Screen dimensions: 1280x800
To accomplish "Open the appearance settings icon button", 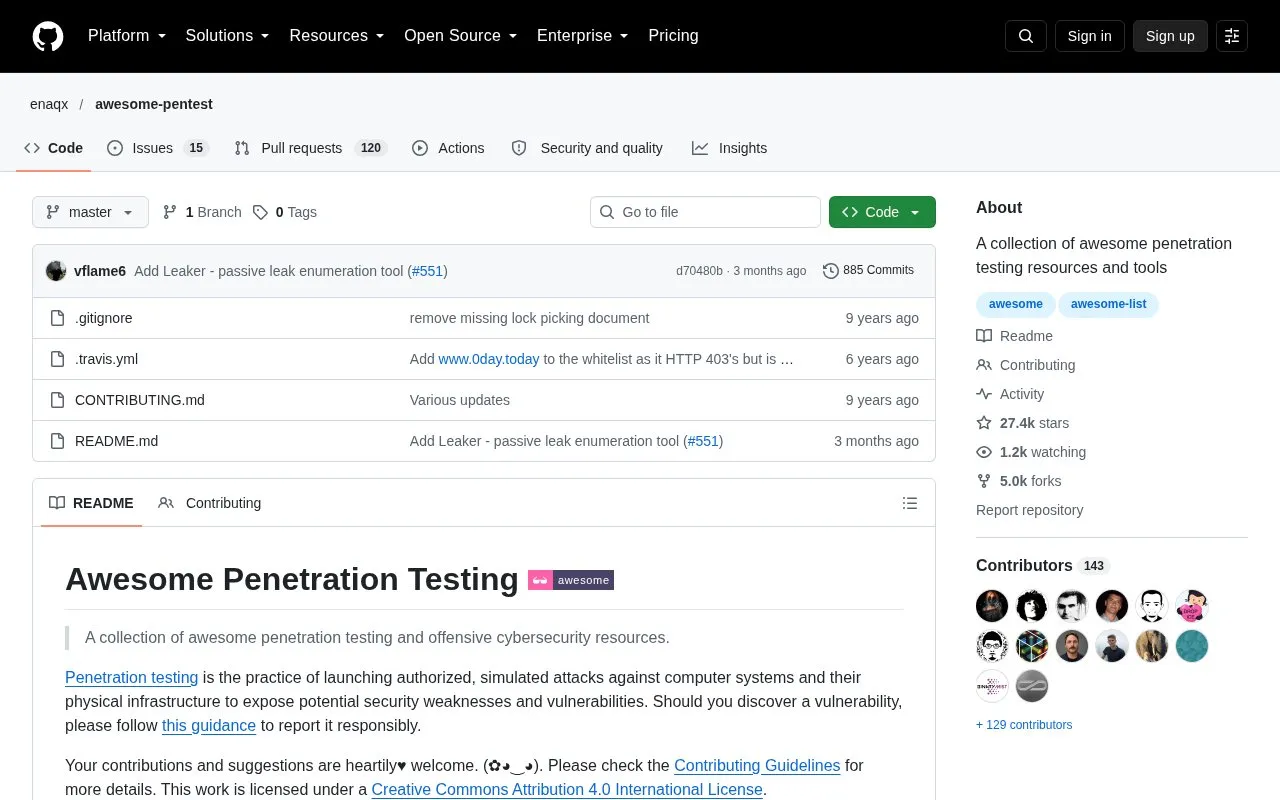I will pos(1232,36).
